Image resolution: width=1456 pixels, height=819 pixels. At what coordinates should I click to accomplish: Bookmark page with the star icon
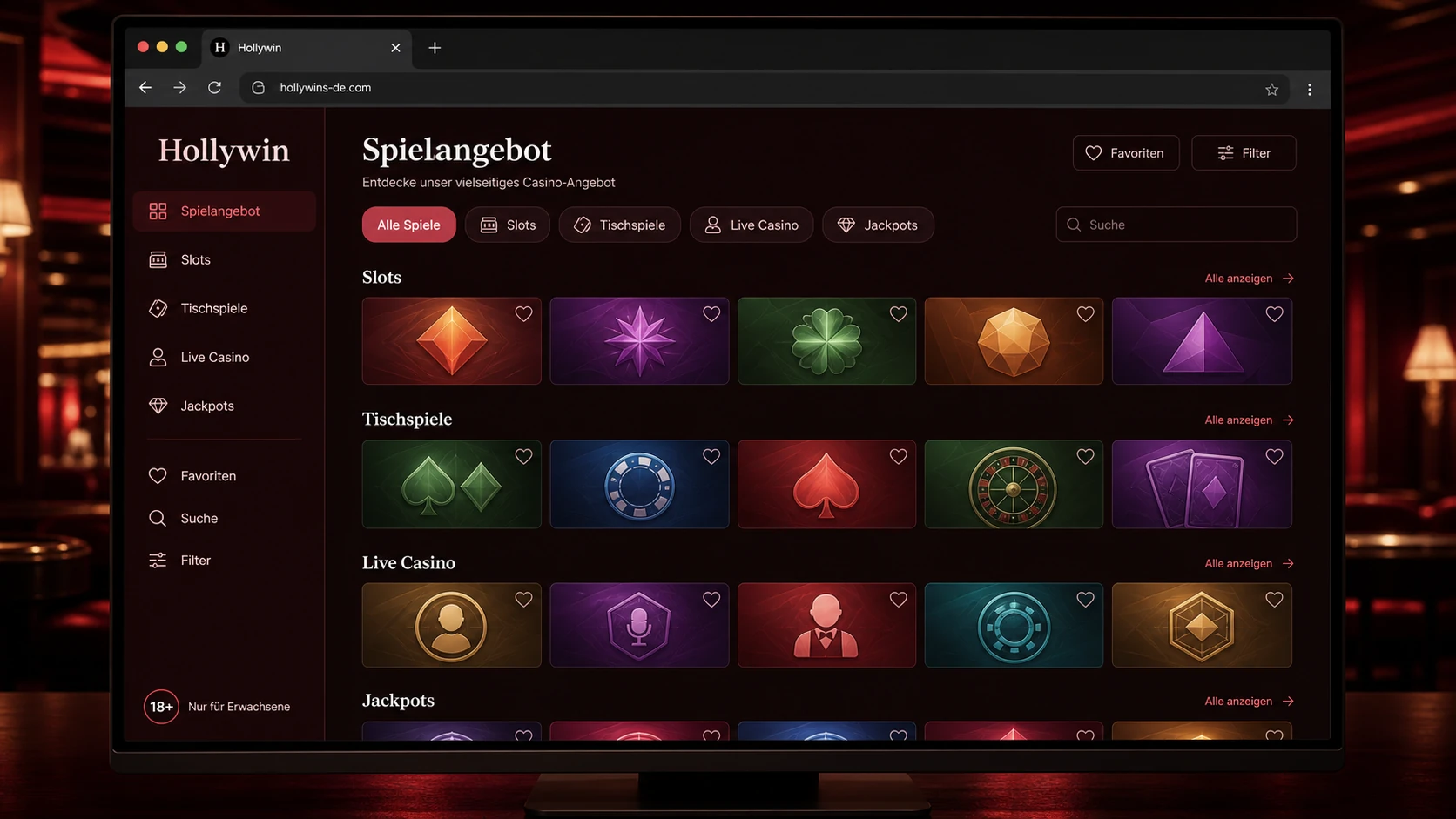pos(1271,89)
